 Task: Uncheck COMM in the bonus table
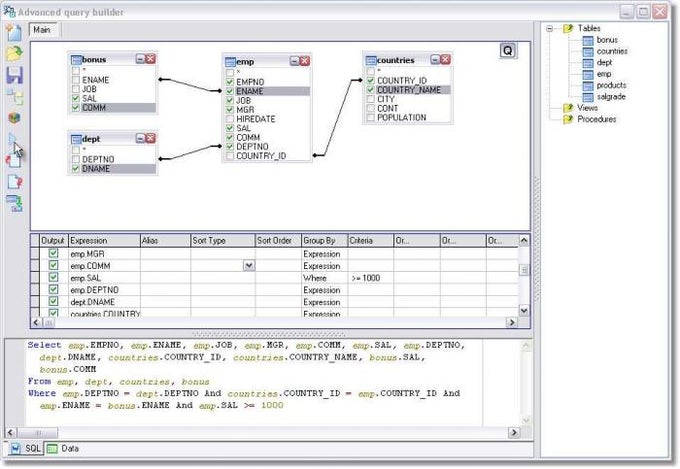tap(76, 108)
